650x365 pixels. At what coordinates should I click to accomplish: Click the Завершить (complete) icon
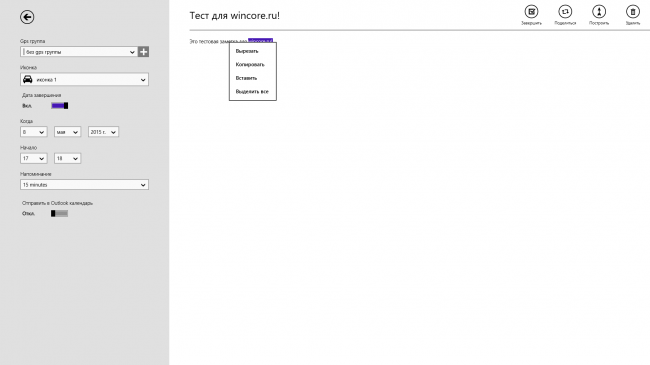point(531,12)
